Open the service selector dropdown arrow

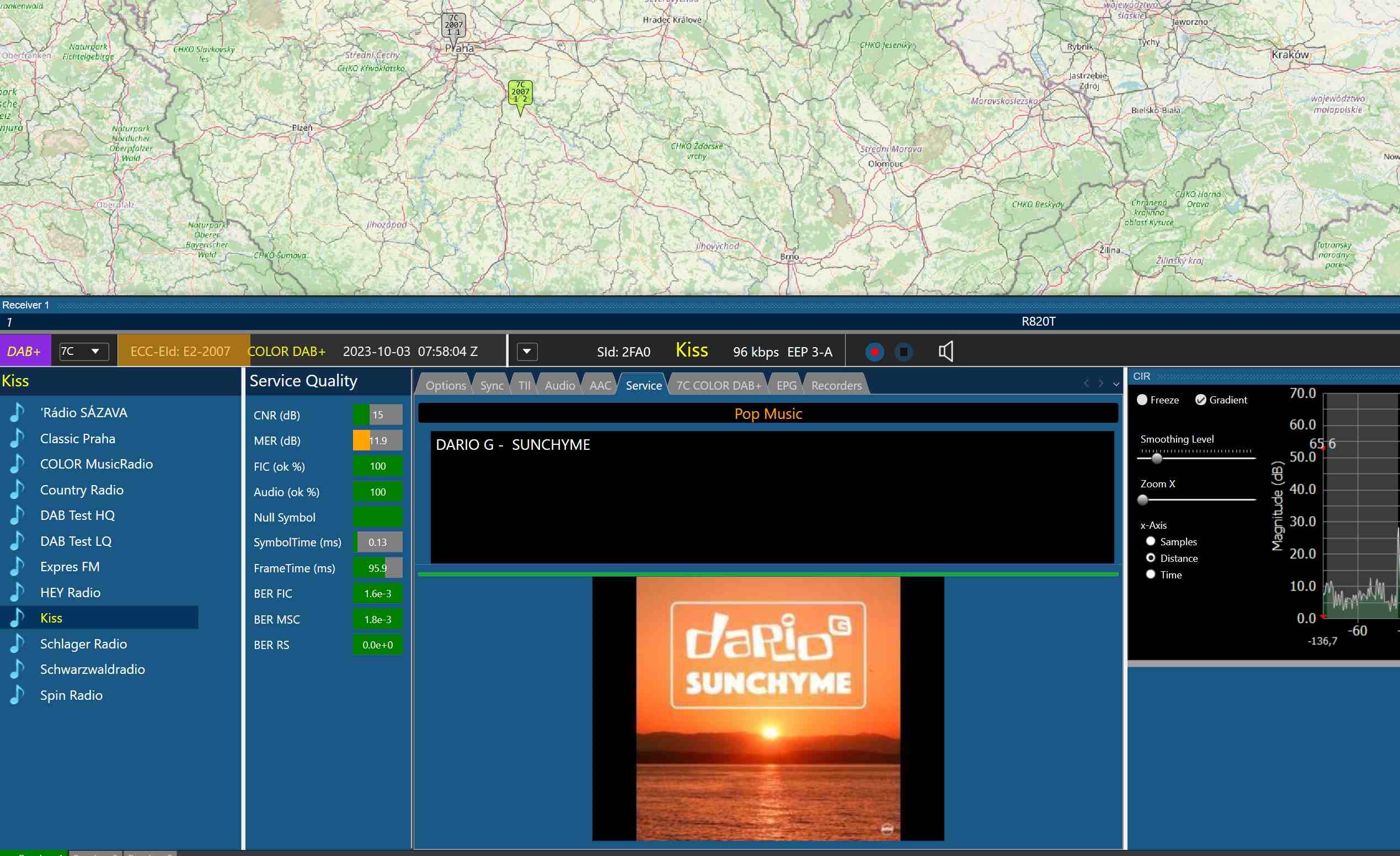pos(527,351)
